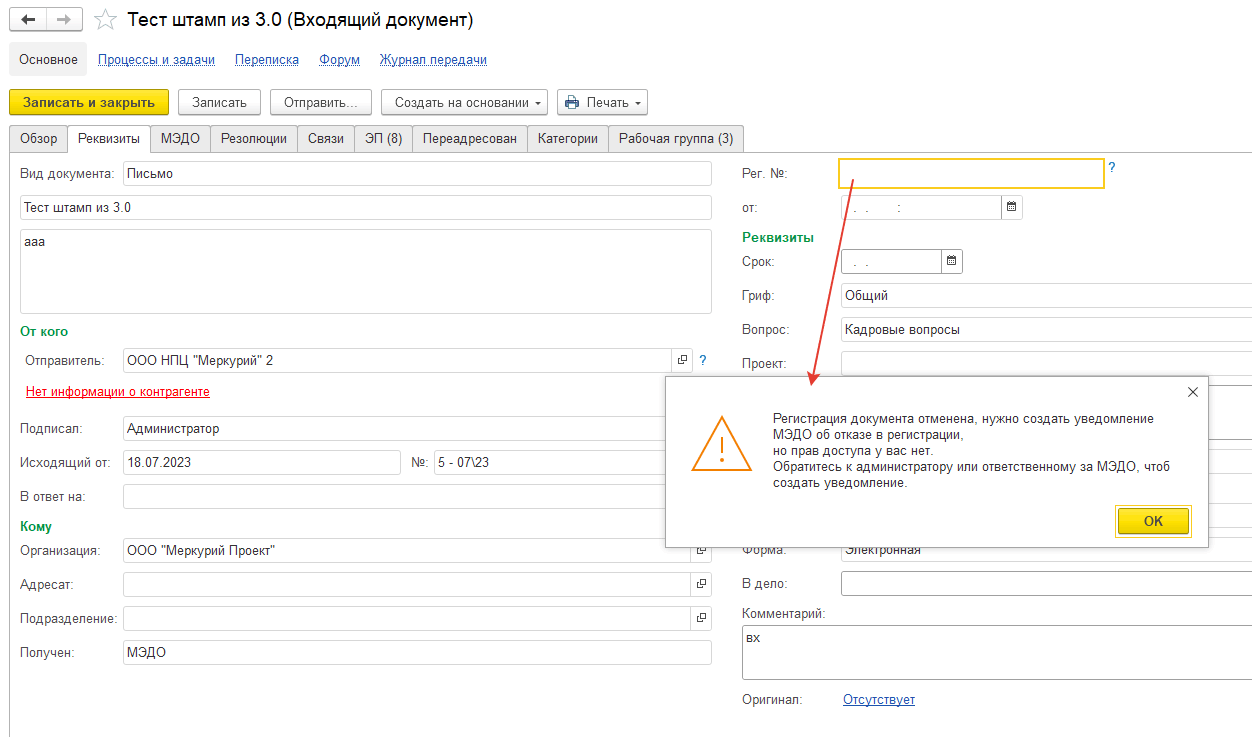Click into the Рег. № input field
The height and width of the screenshot is (737, 1252).
click(x=970, y=174)
